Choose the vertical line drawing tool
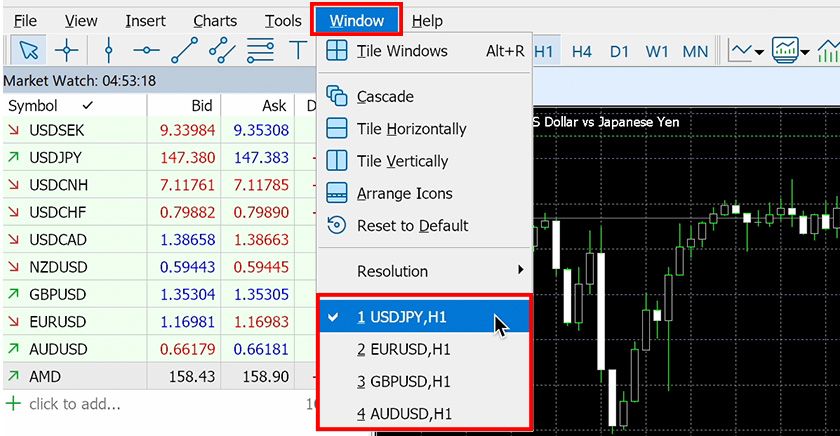Screen dimensions: 840x436 [109, 49]
